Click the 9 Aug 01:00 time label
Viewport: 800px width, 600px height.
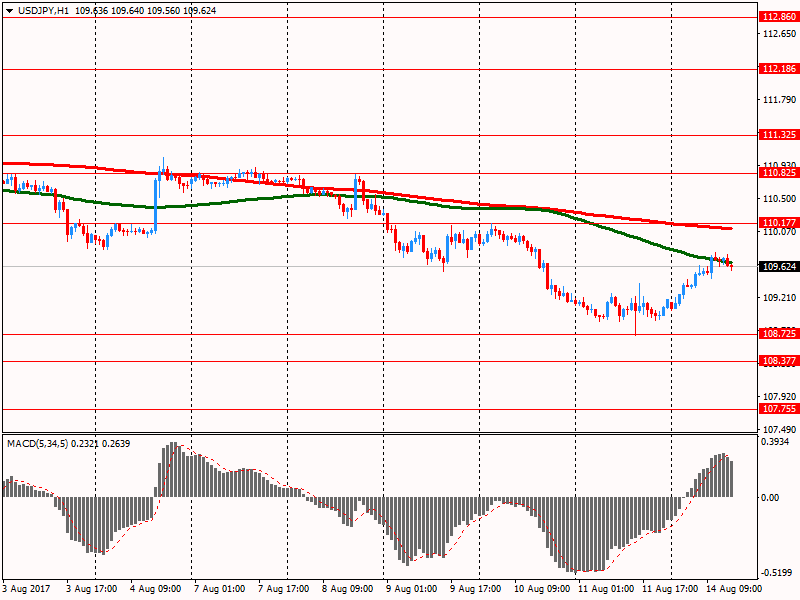[x=412, y=589]
